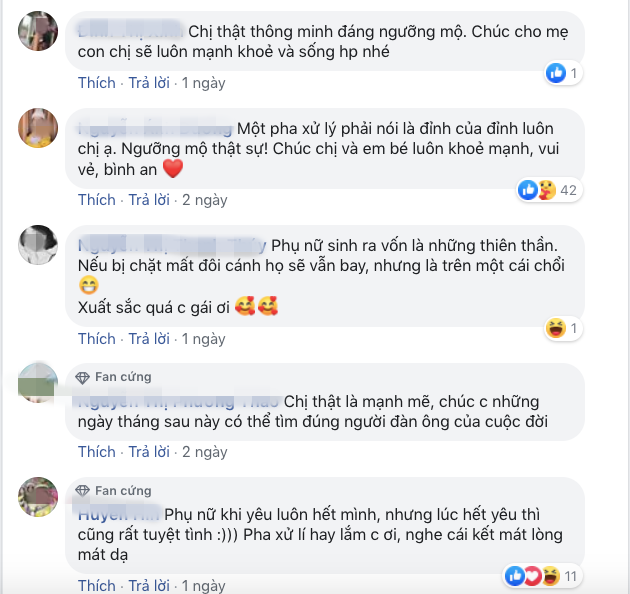Image resolution: width=630 pixels, height=594 pixels.
Task: Click the care emoji reaction next to 42
Action: pyautogui.click(x=547, y=190)
